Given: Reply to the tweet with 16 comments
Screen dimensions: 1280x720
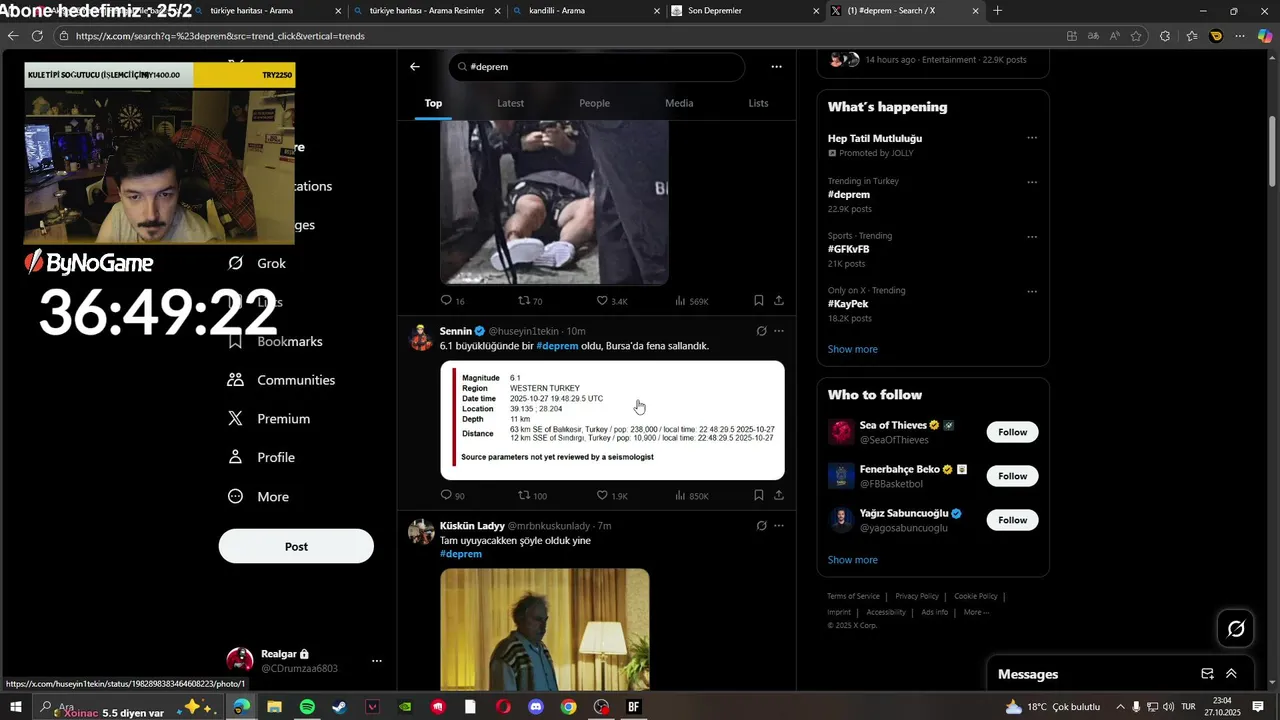Looking at the screenshot, I should tap(446, 300).
